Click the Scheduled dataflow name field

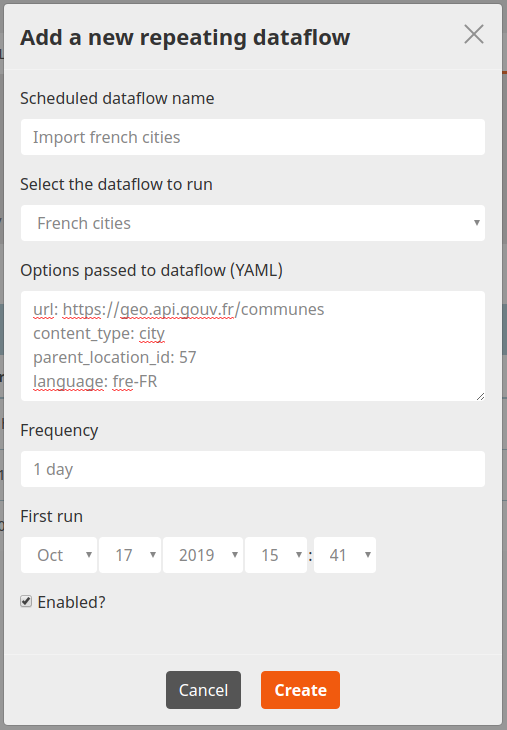click(x=253, y=137)
